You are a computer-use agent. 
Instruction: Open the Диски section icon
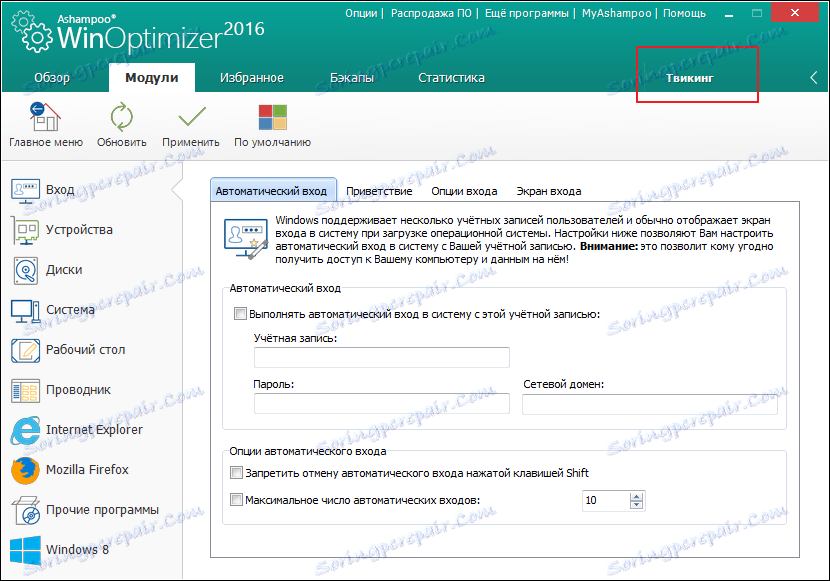coord(27,270)
